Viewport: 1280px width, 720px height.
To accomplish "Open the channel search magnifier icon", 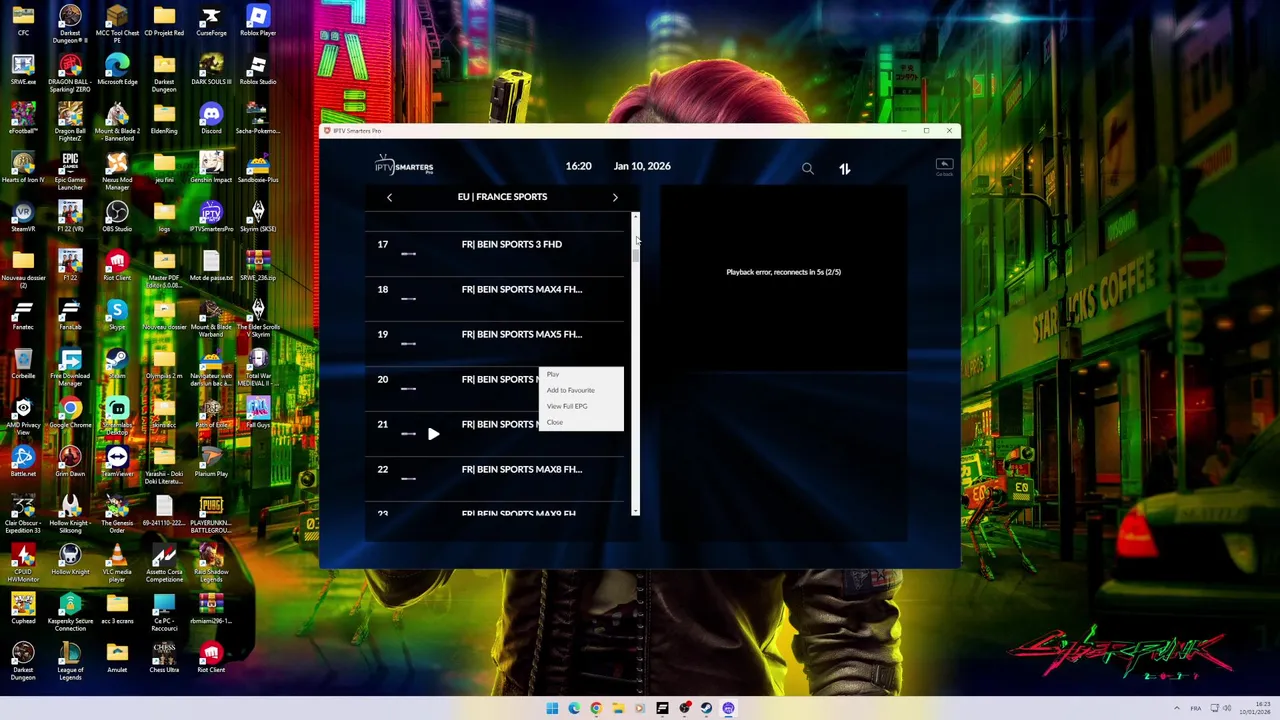I will coord(808,169).
